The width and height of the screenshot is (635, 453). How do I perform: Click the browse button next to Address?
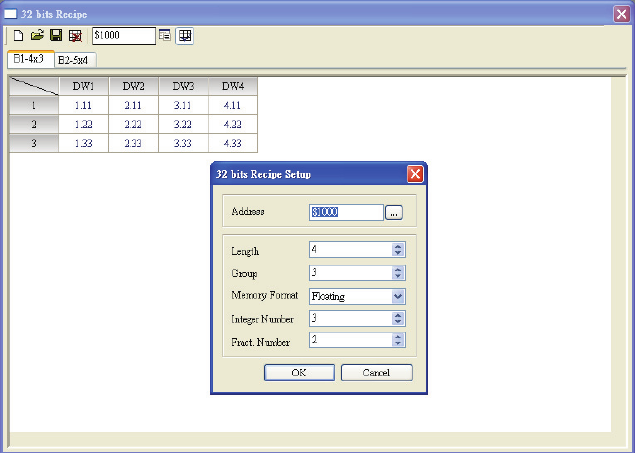click(x=394, y=212)
